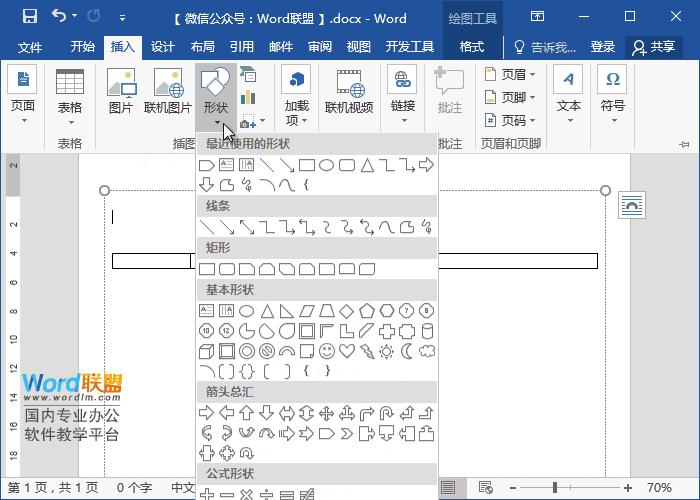Select the four-way arrow in 箭头总汇
The height and width of the screenshot is (500, 700).
coord(326,413)
